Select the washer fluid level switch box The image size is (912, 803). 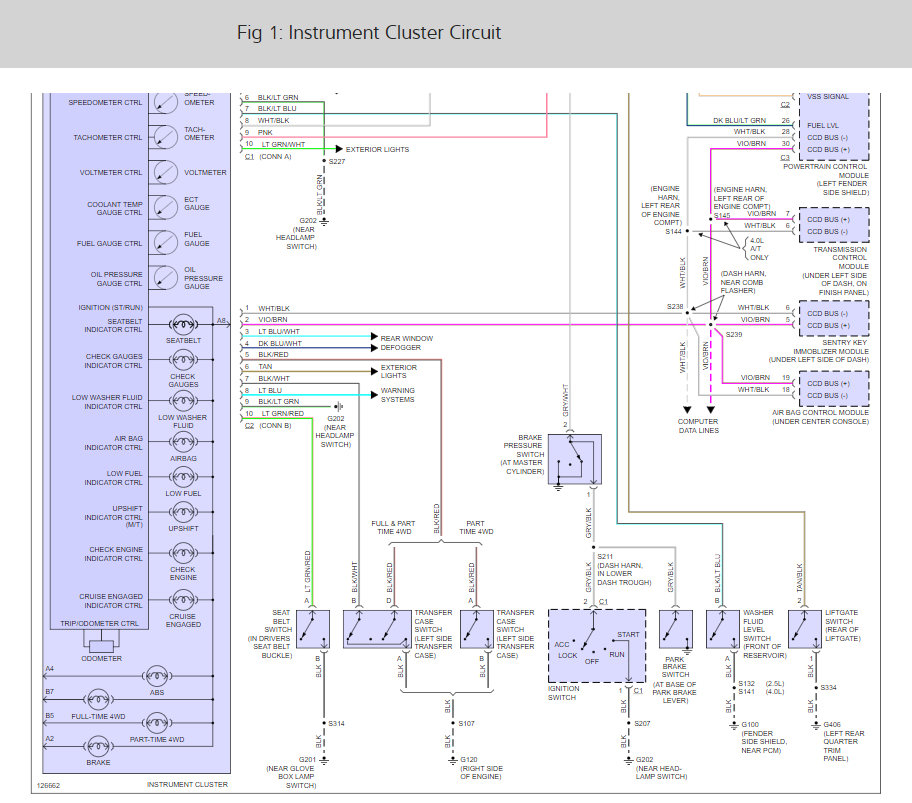coord(723,629)
